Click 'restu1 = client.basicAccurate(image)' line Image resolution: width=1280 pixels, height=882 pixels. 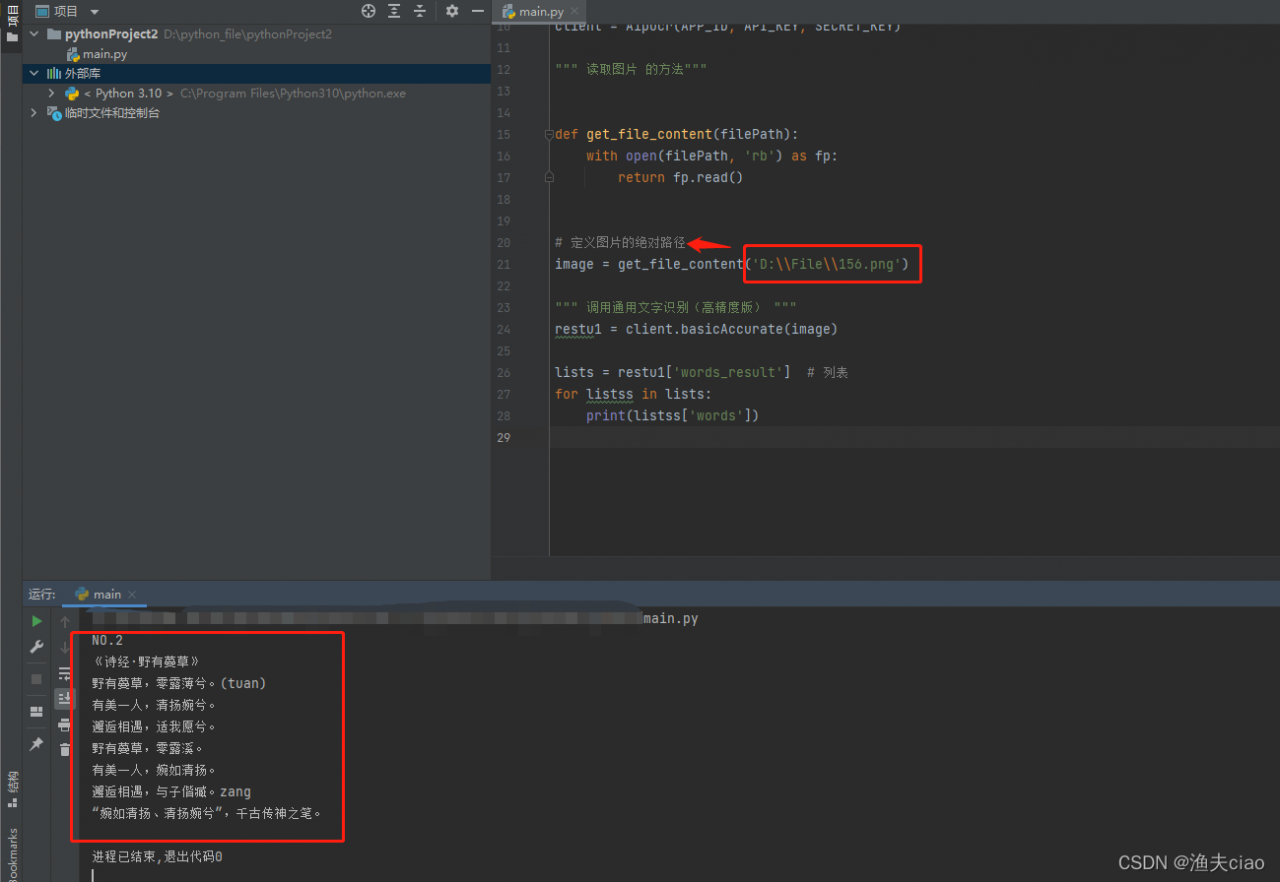pyautogui.click(x=696, y=329)
